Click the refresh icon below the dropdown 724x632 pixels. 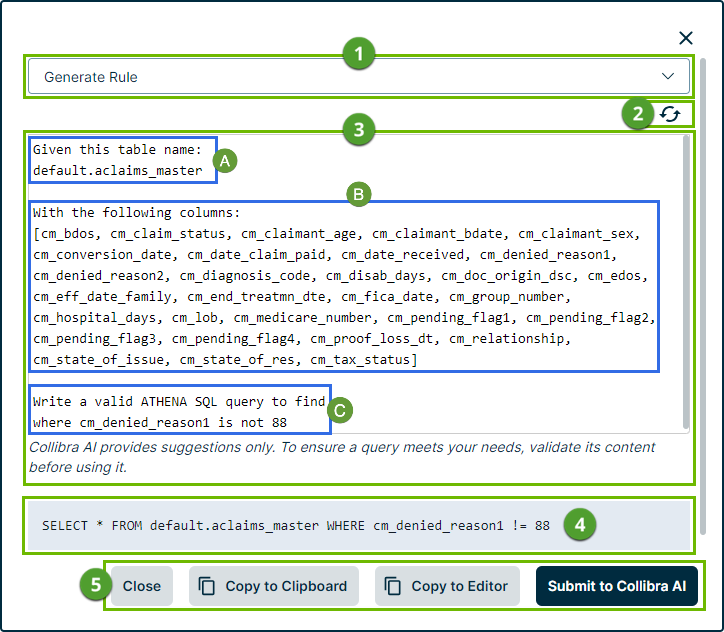click(x=669, y=114)
